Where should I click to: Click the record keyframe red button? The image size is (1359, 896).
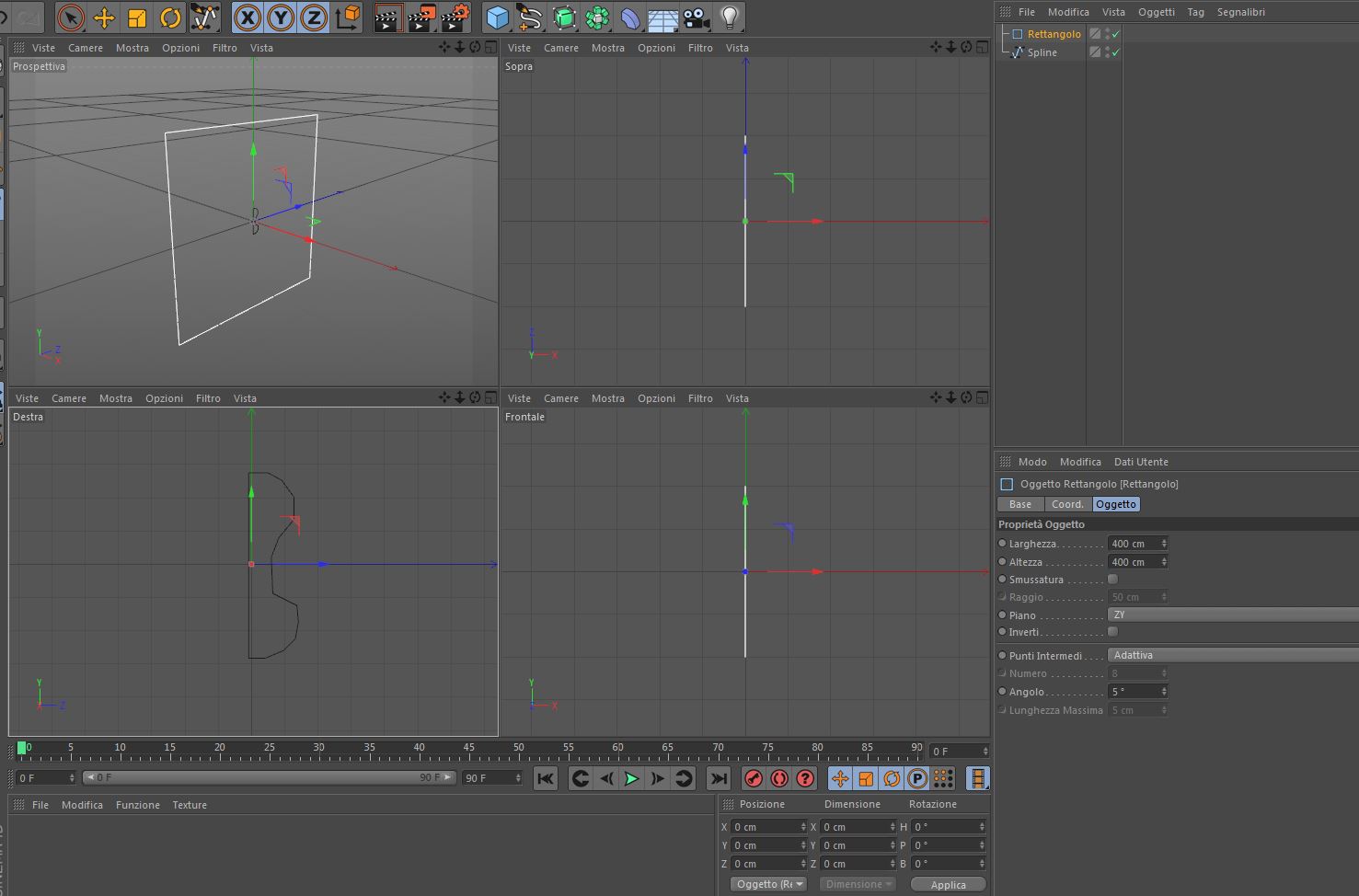754,778
